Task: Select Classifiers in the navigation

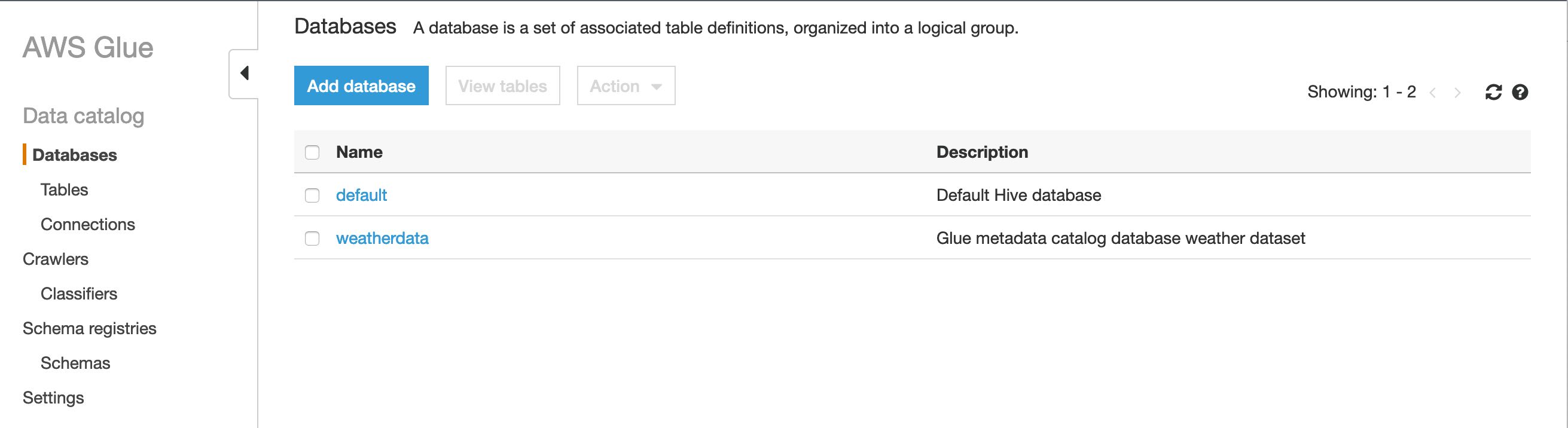Action: [78, 294]
